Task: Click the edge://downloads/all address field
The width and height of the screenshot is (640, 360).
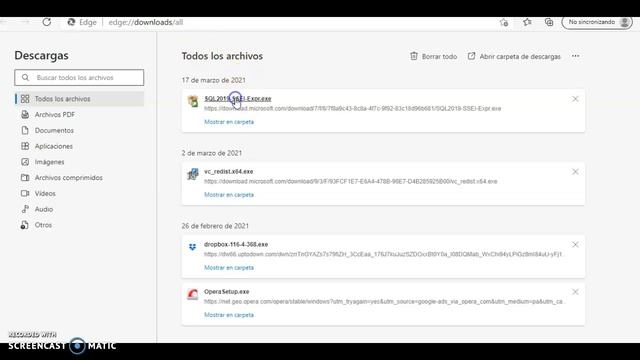Action: 146,22
